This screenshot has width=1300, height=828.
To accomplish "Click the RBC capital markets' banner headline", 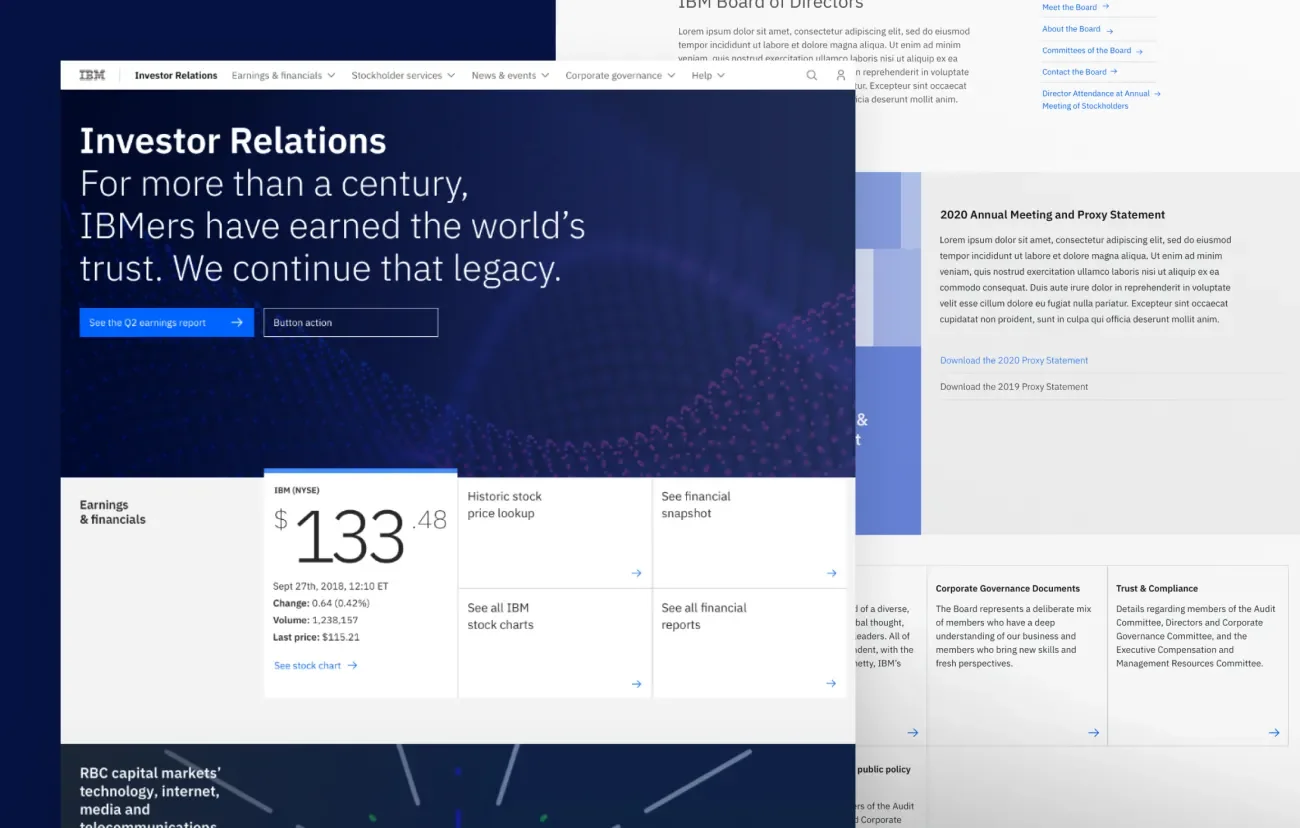I will click(x=150, y=799).
